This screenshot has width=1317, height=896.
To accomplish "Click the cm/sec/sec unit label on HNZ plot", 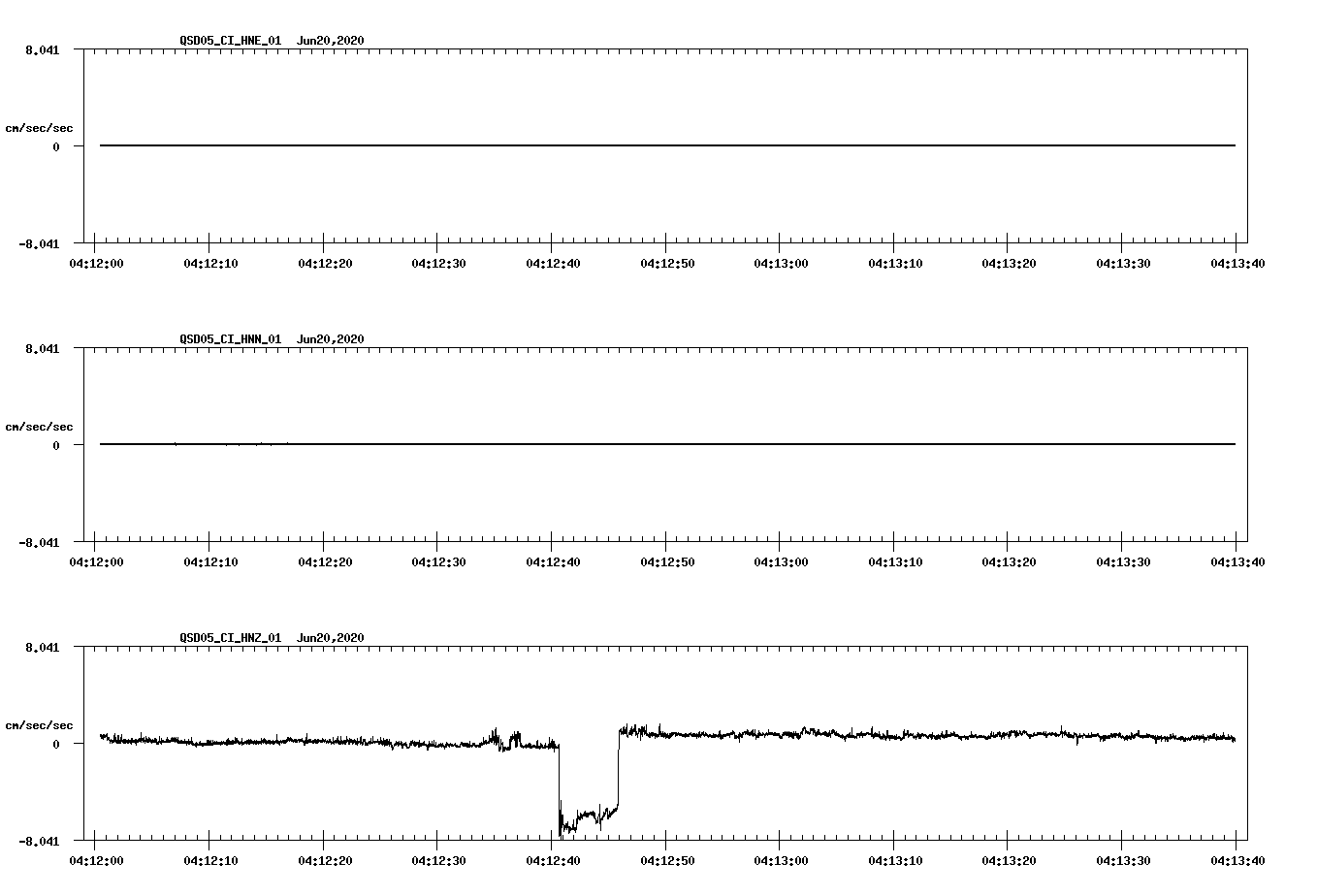I will pos(40,725).
